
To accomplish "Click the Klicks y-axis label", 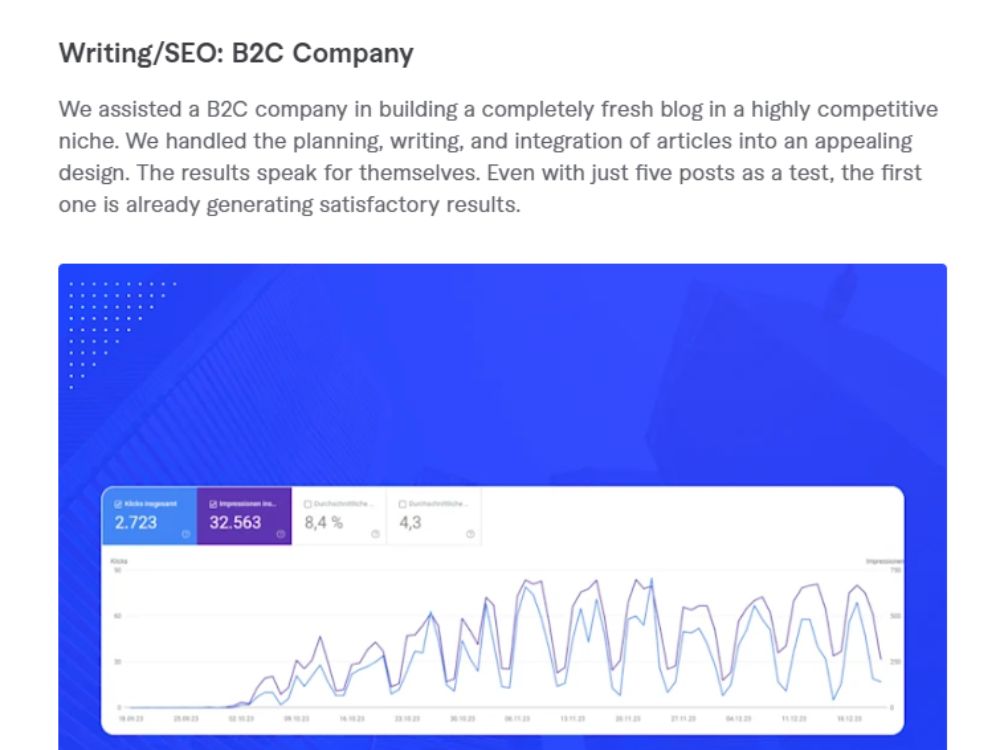I will (x=119, y=561).
